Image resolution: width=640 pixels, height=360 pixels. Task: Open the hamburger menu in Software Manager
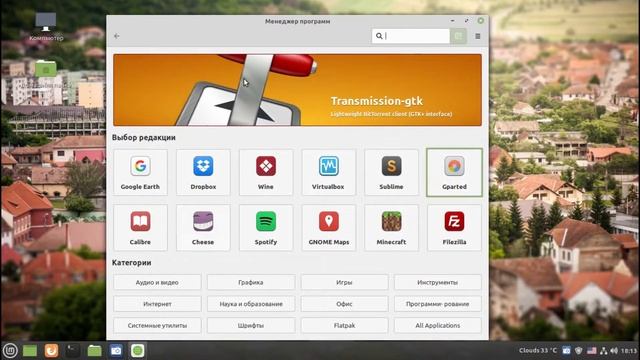pos(478,36)
